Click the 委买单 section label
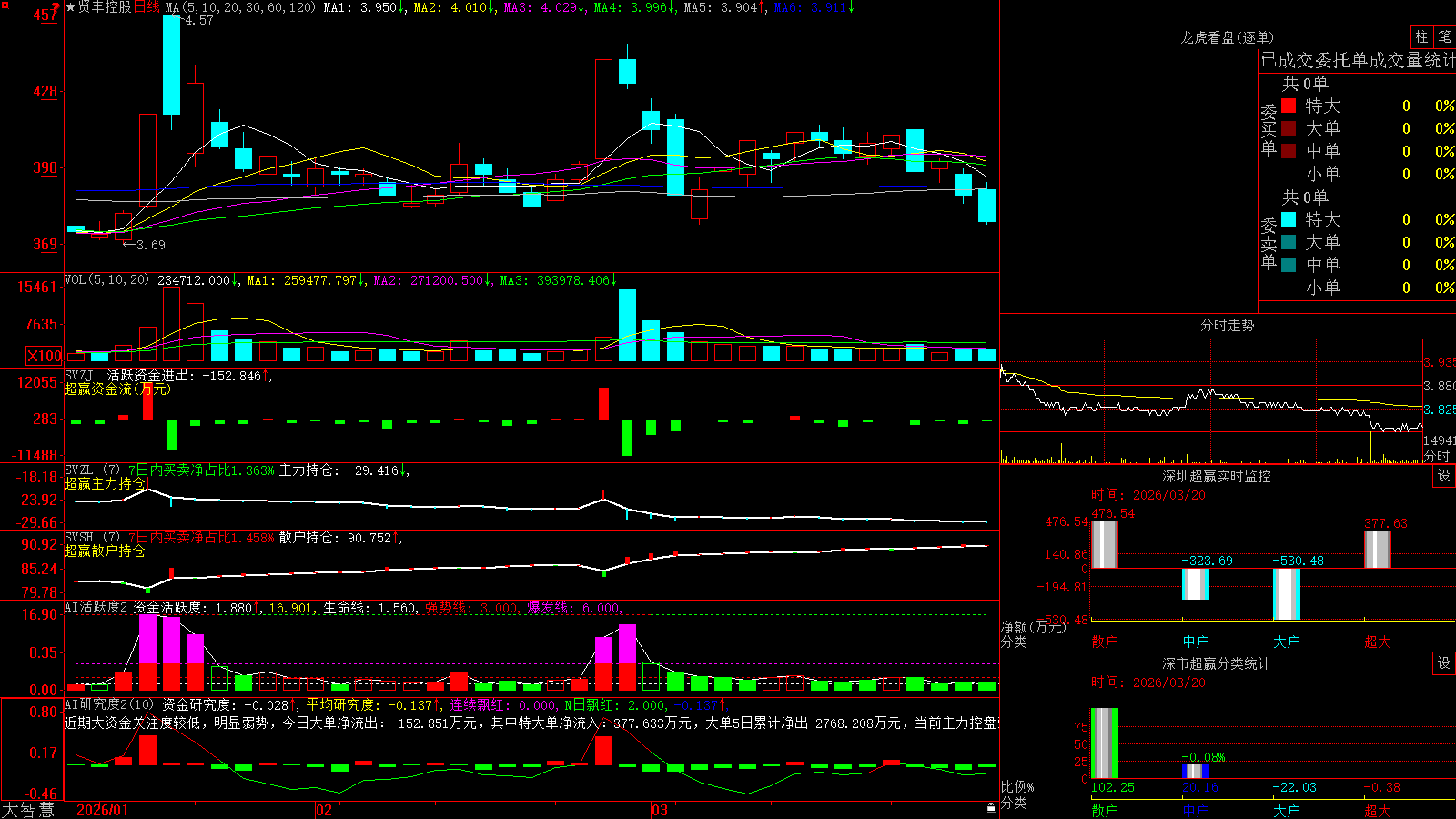Viewport: 1456px width, 819px height. coord(1269,129)
